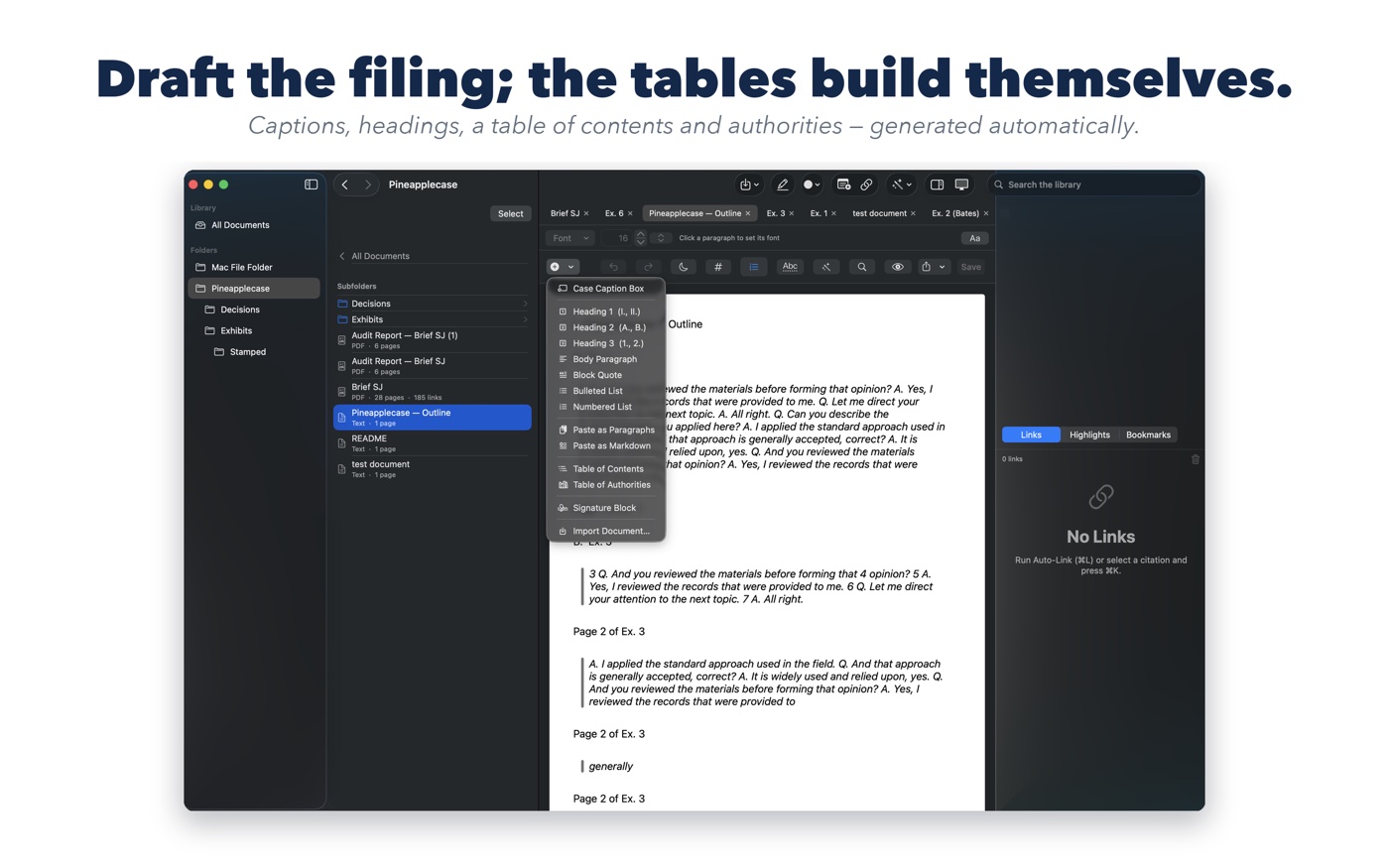Image resolution: width=1389 pixels, height=868 pixels.
Task: Click the Search the library field
Action: click(1094, 185)
